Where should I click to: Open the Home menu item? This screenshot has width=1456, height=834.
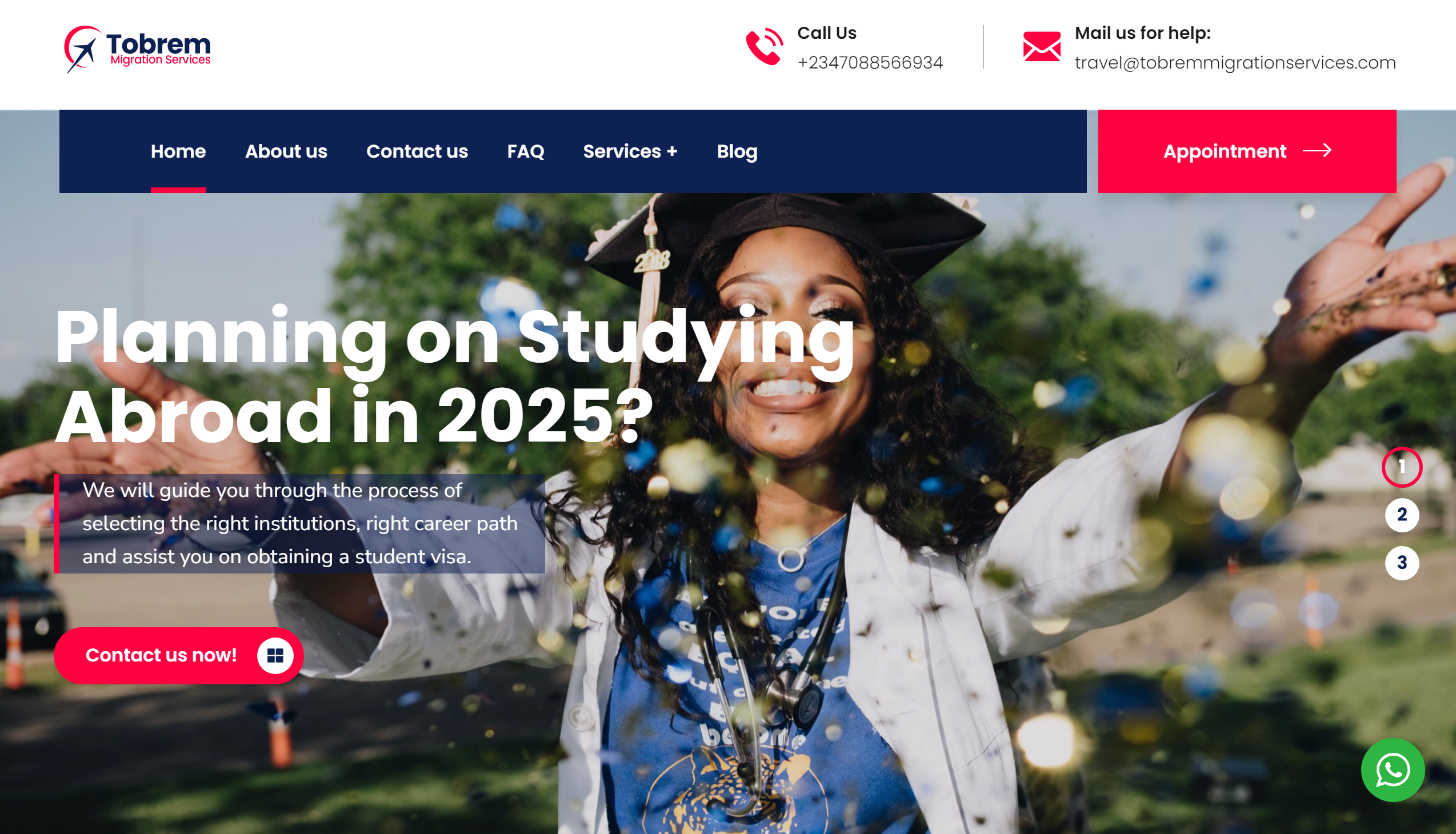(178, 151)
